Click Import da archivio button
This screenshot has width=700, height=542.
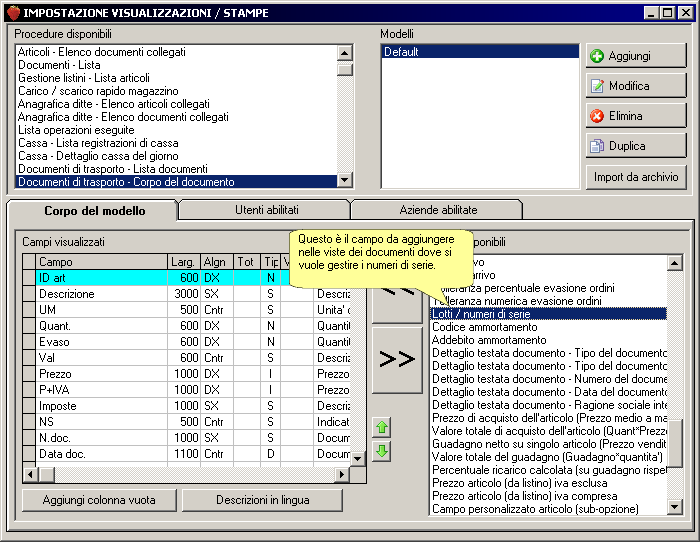pos(635,177)
